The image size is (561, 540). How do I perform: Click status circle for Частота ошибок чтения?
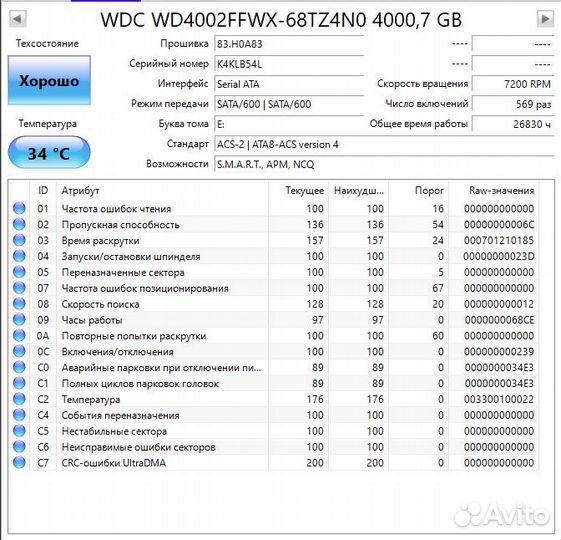(x=19, y=208)
